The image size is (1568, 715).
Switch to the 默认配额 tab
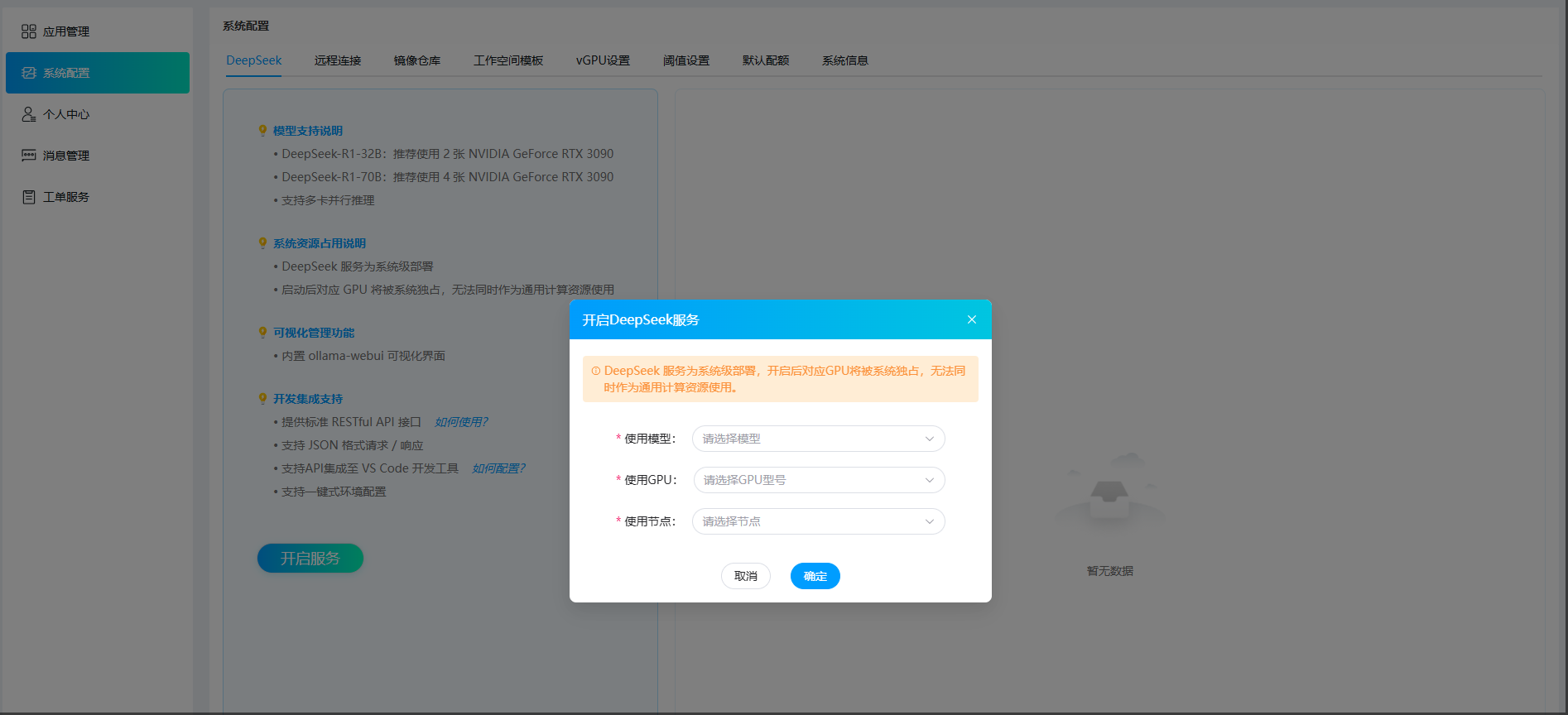766,60
